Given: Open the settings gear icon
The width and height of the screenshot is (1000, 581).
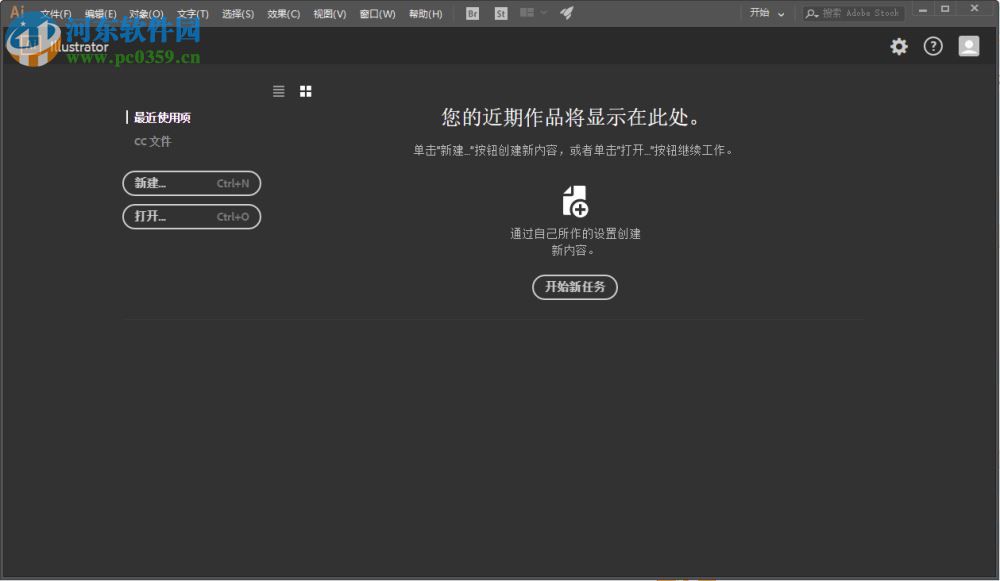Looking at the screenshot, I should (x=898, y=46).
